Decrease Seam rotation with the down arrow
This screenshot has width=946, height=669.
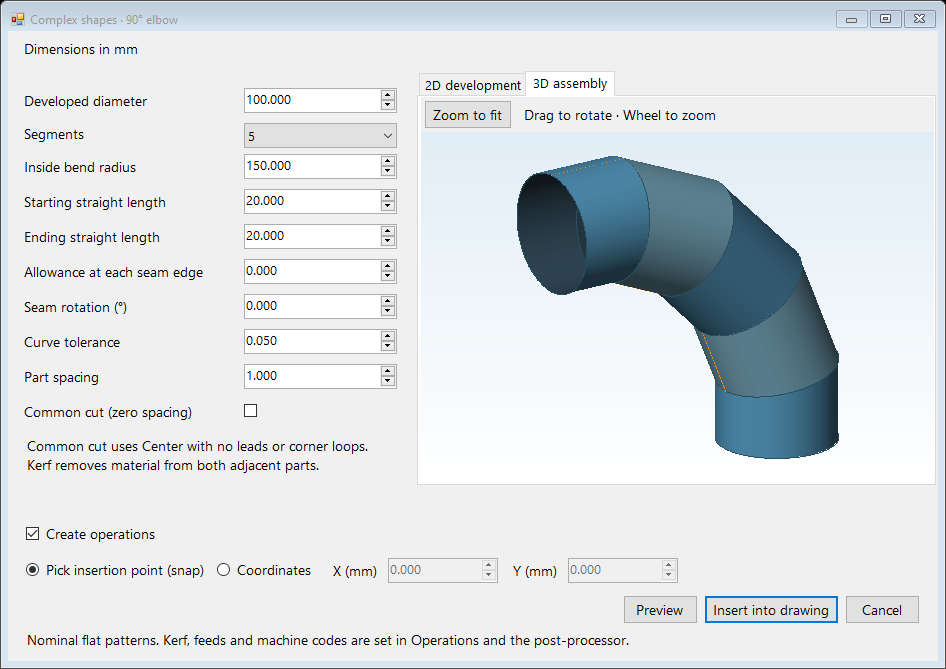point(388,311)
